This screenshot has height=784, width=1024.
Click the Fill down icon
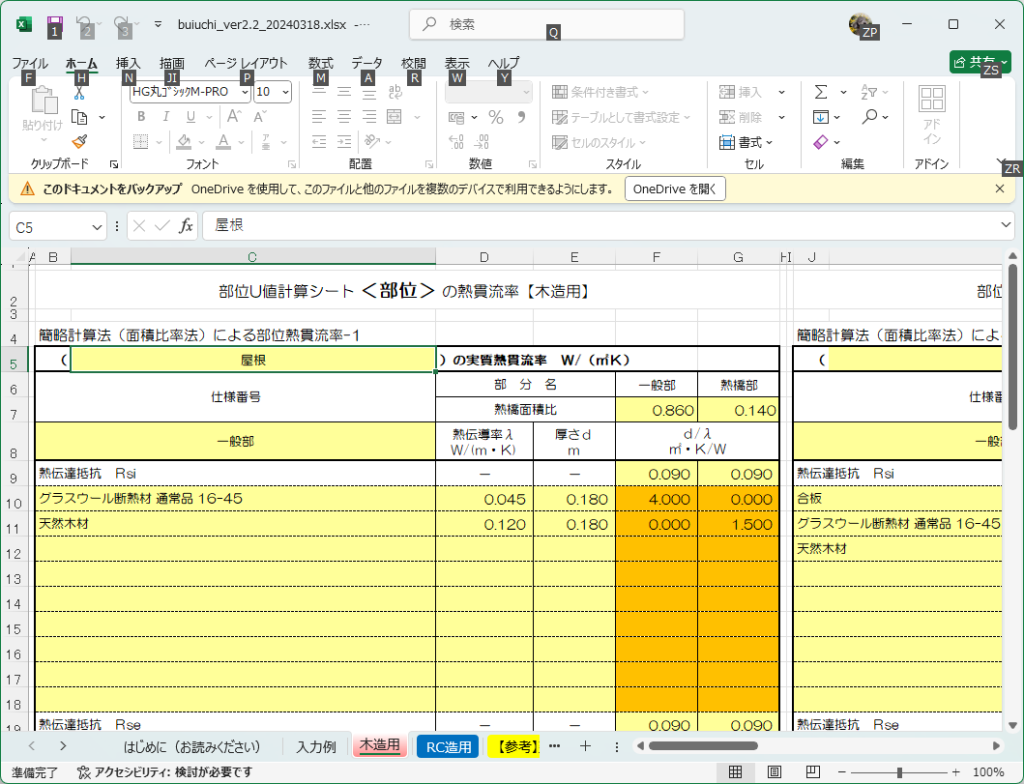821,117
